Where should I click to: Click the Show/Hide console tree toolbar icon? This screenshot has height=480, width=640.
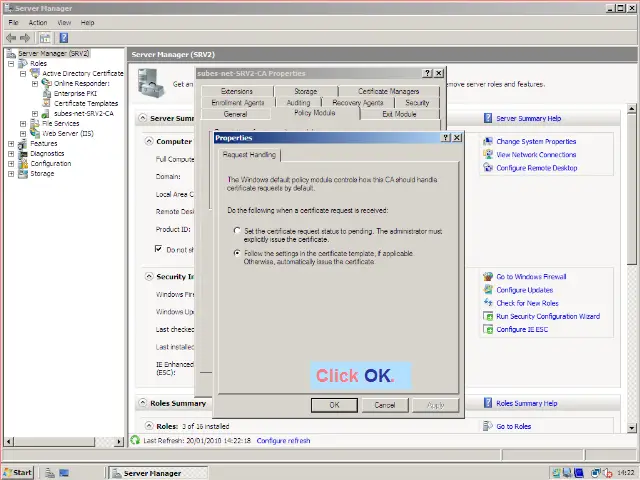pyautogui.click(x=45, y=38)
